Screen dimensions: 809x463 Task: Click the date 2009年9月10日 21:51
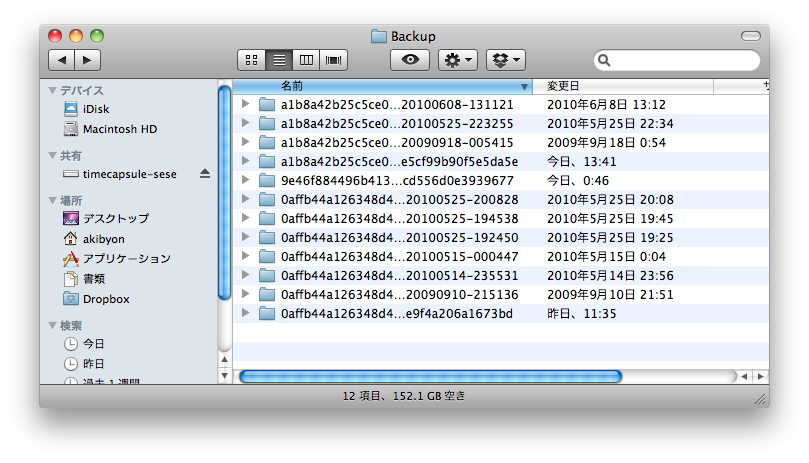click(x=610, y=295)
